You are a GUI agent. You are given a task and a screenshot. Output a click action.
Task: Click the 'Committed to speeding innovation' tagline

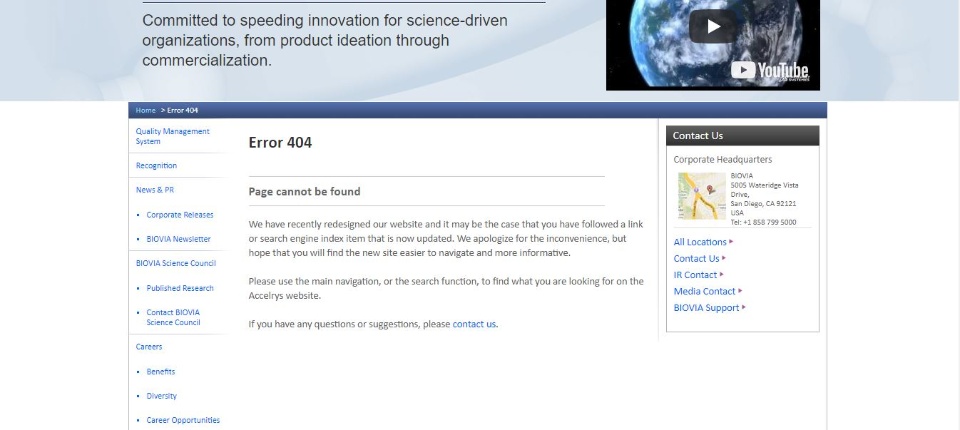(324, 40)
